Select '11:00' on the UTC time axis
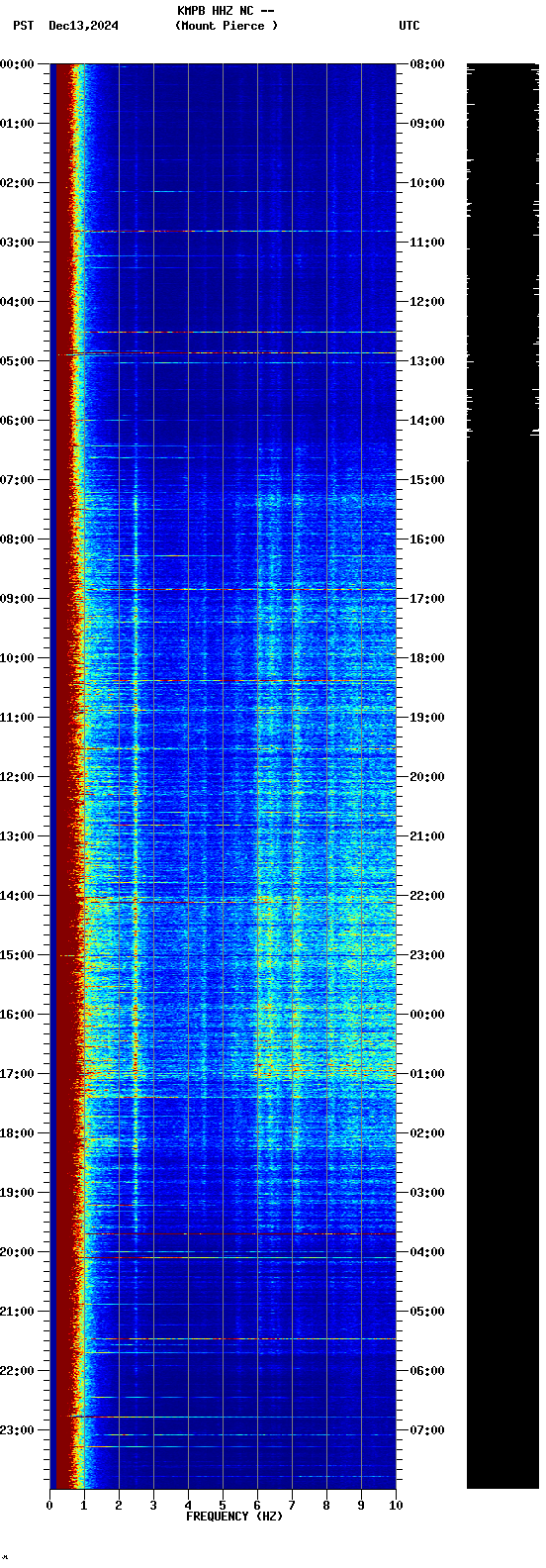Screen dimensions: 546x1568 (426, 243)
